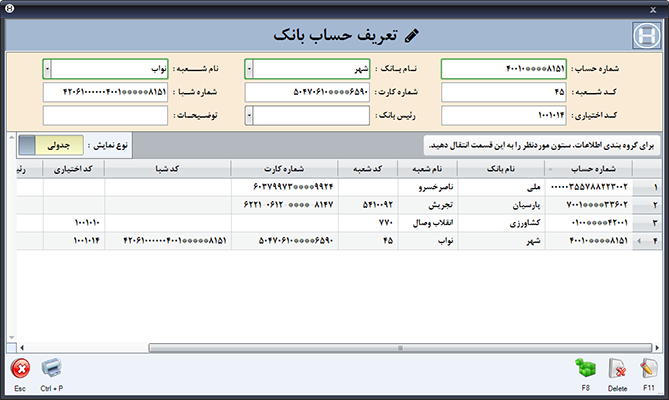This screenshot has height=400, width=669.
Task: Select row 3 header in grid
Action: tap(647, 223)
